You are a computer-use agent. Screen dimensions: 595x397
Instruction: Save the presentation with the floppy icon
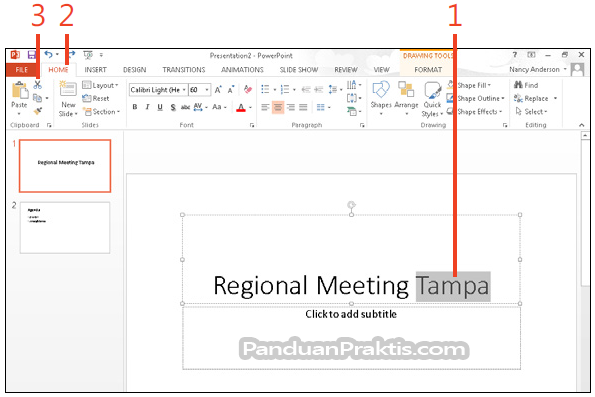(x=31, y=55)
